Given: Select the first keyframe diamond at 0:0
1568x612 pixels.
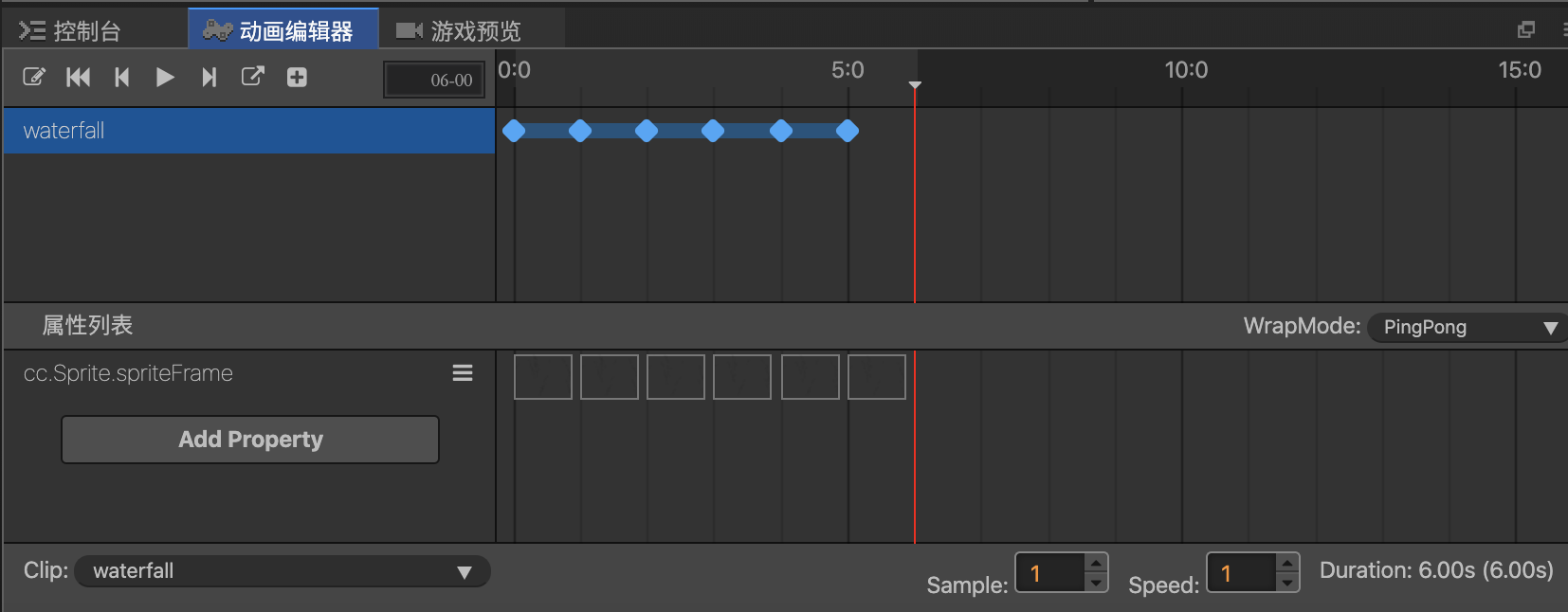Looking at the screenshot, I should click(x=514, y=131).
